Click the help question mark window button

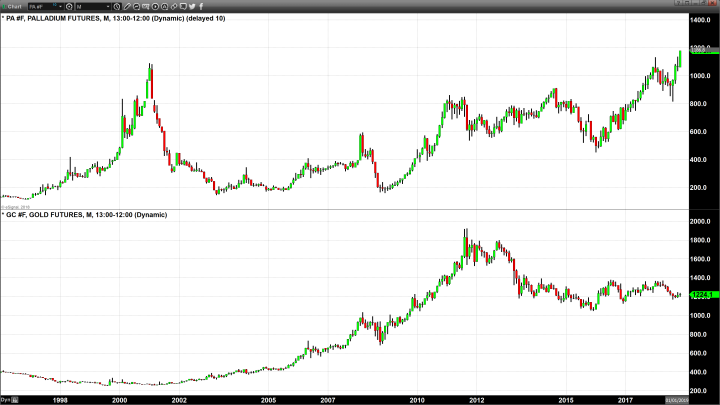[x=678, y=3]
